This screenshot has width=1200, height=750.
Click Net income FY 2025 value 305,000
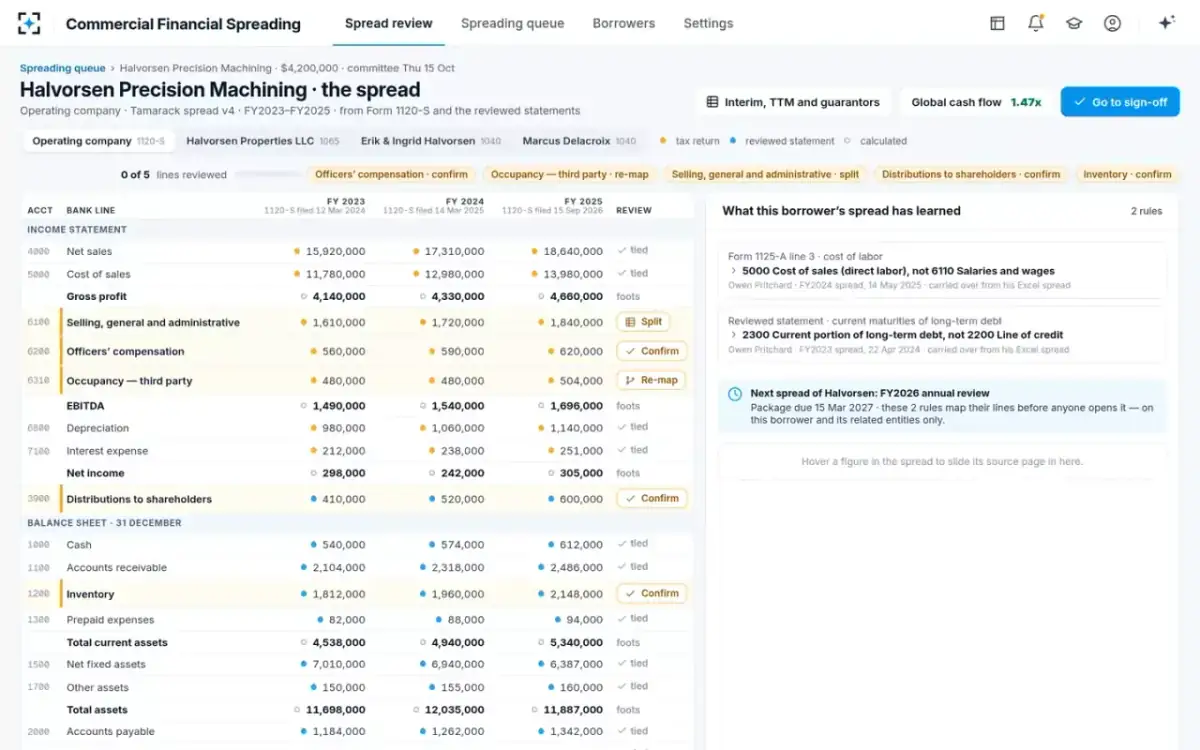(582, 473)
